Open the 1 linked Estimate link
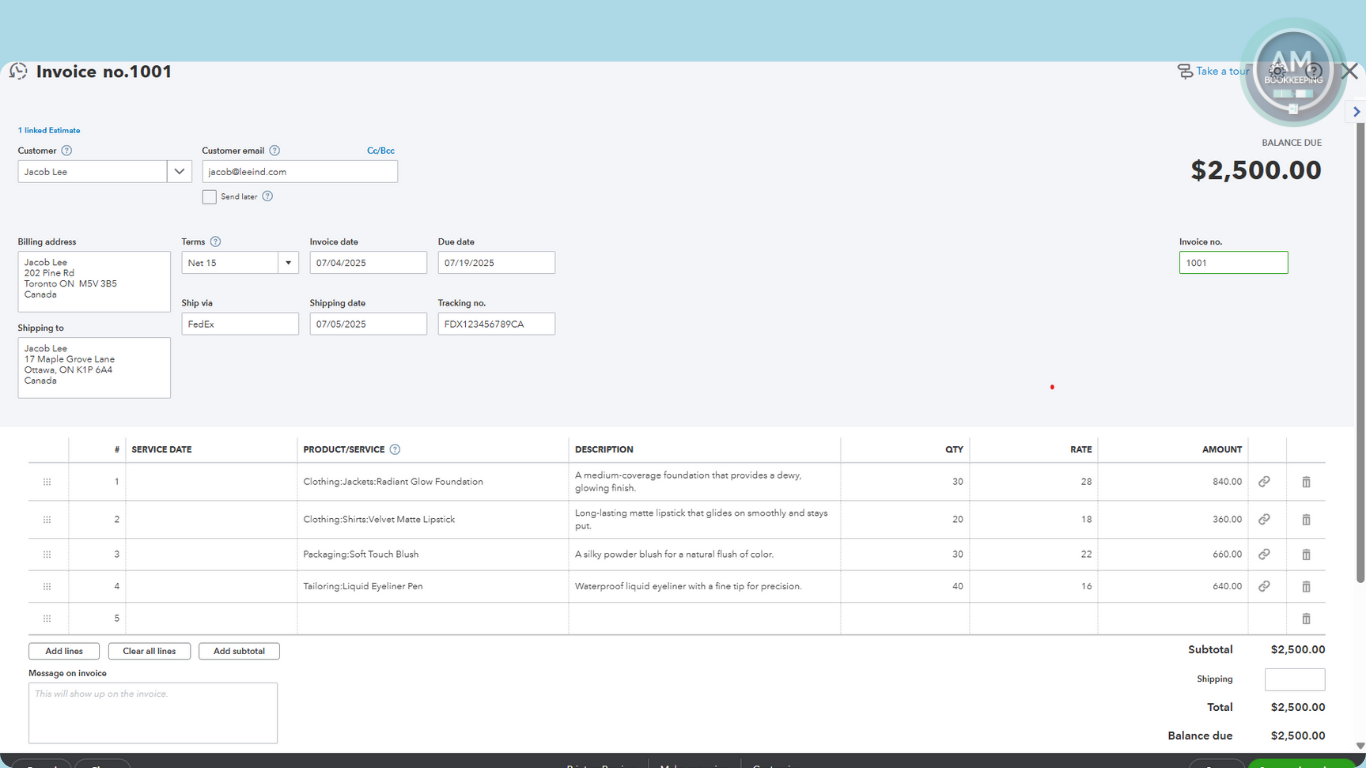Viewport: 1366px width, 768px height. [49, 130]
